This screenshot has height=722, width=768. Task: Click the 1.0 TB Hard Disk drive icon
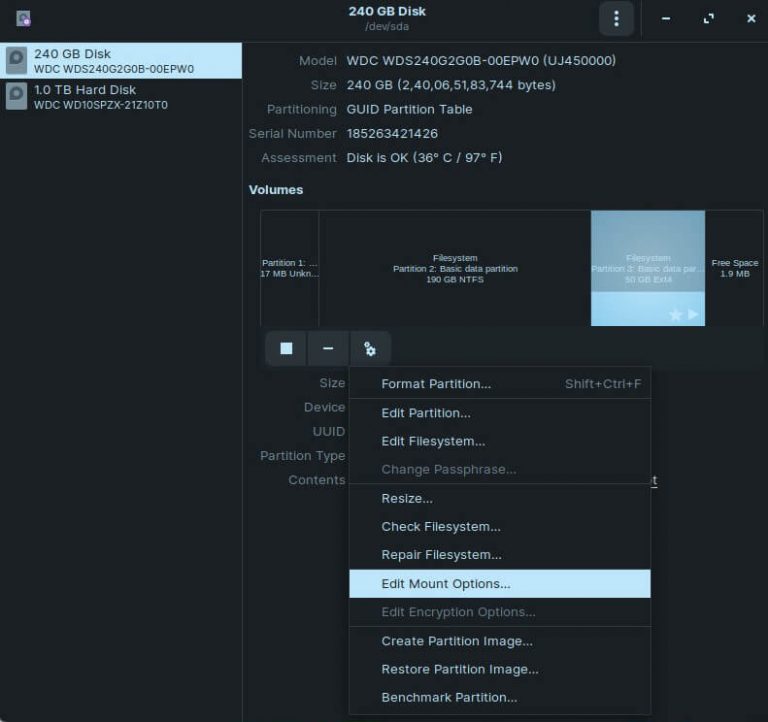tap(17, 97)
